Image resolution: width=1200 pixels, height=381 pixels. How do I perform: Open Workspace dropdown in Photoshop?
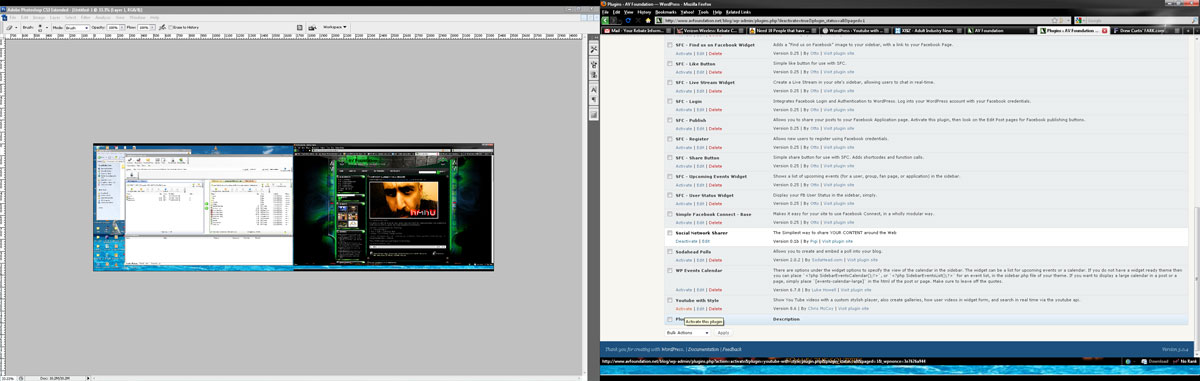point(335,27)
